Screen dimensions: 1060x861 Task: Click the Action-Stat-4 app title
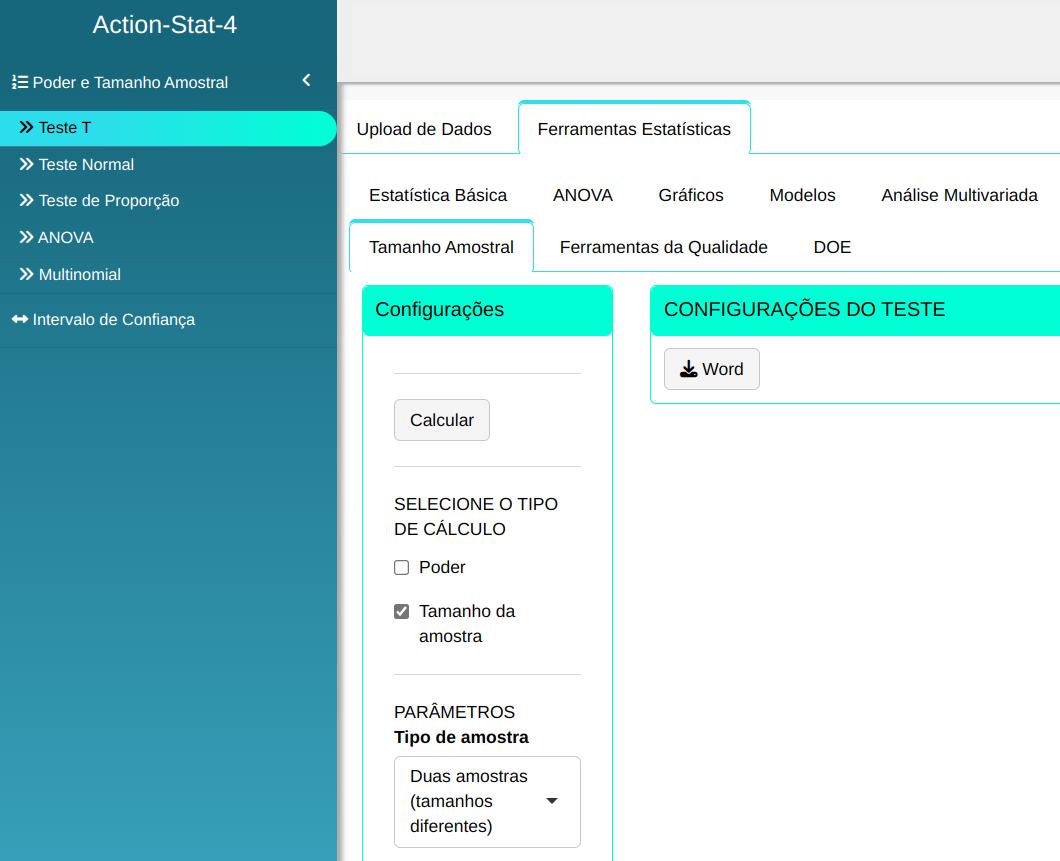(x=165, y=25)
